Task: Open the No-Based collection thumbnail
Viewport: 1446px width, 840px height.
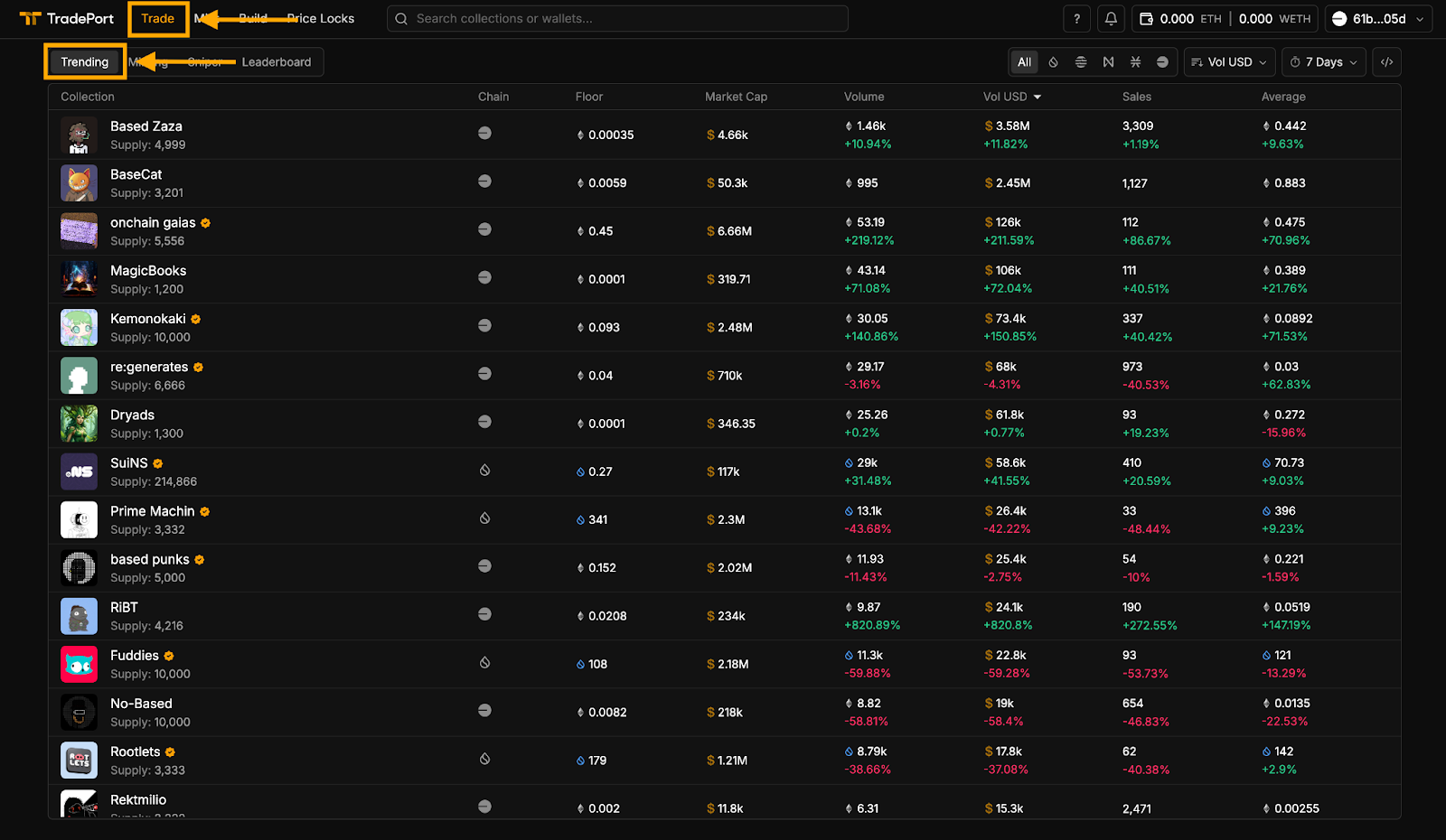Action: (79, 713)
